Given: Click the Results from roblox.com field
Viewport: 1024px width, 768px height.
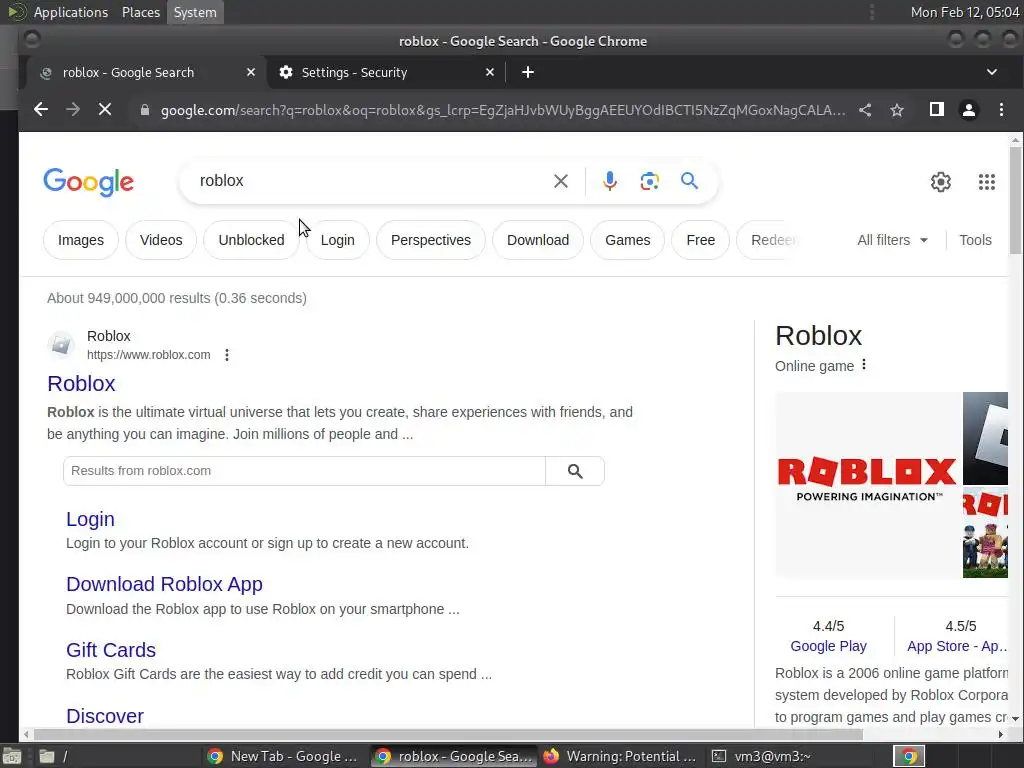Looking at the screenshot, I should tap(304, 471).
